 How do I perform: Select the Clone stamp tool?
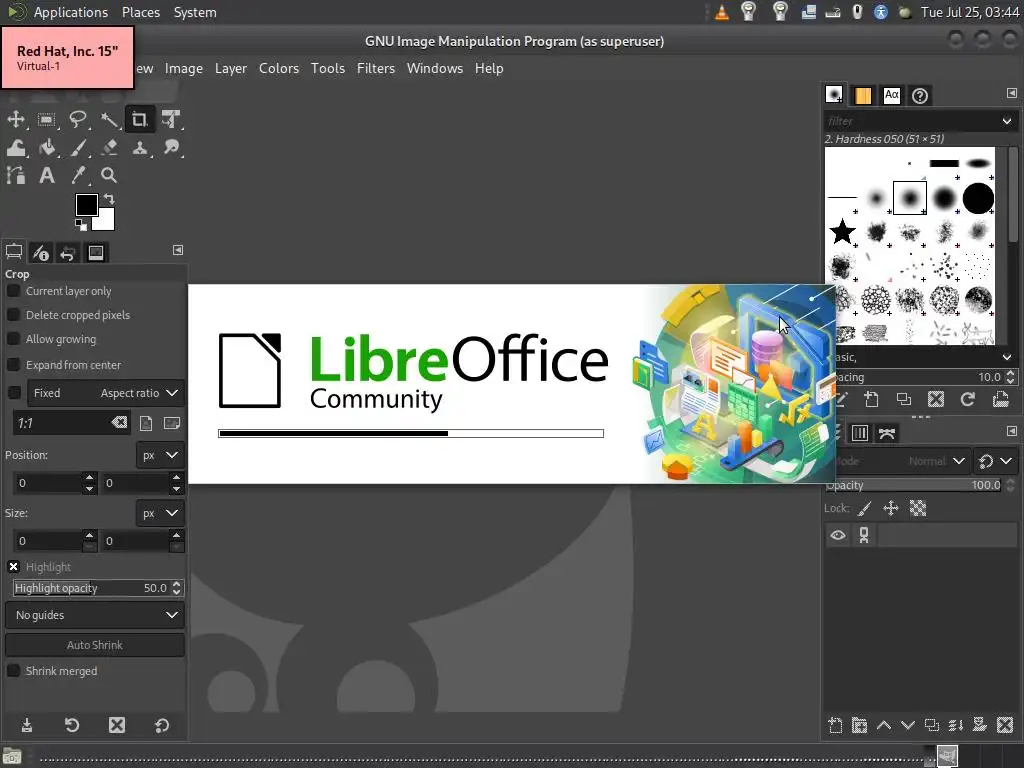[x=140, y=148]
